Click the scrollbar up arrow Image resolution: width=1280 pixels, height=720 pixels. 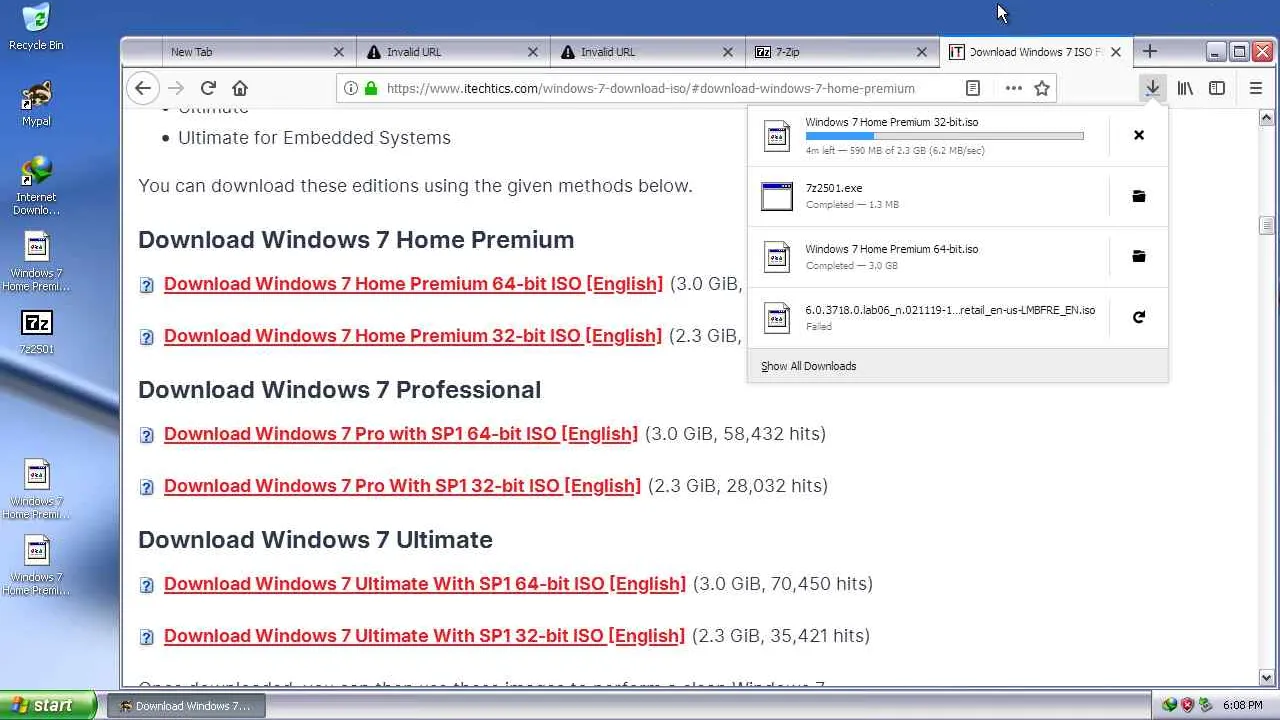tap(1267, 116)
